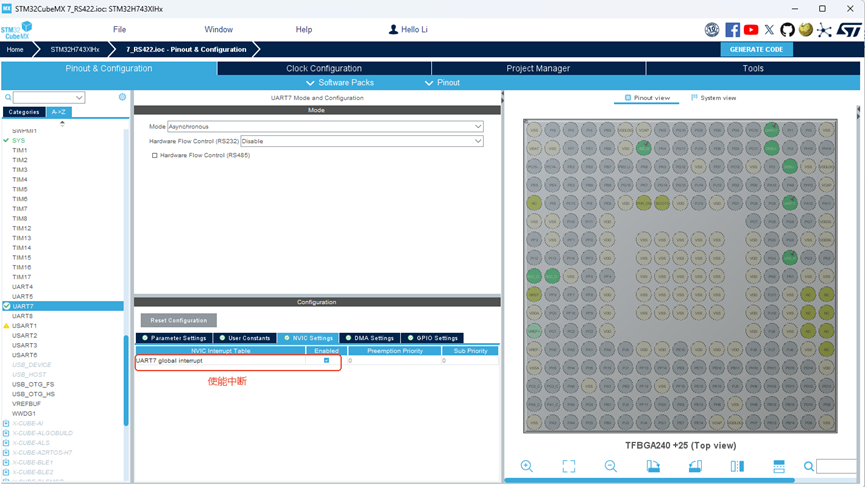This screenshot has height=487, width=865.
Task: Collapse list with the sort arrow toggle
Action: tap(62, 124)
